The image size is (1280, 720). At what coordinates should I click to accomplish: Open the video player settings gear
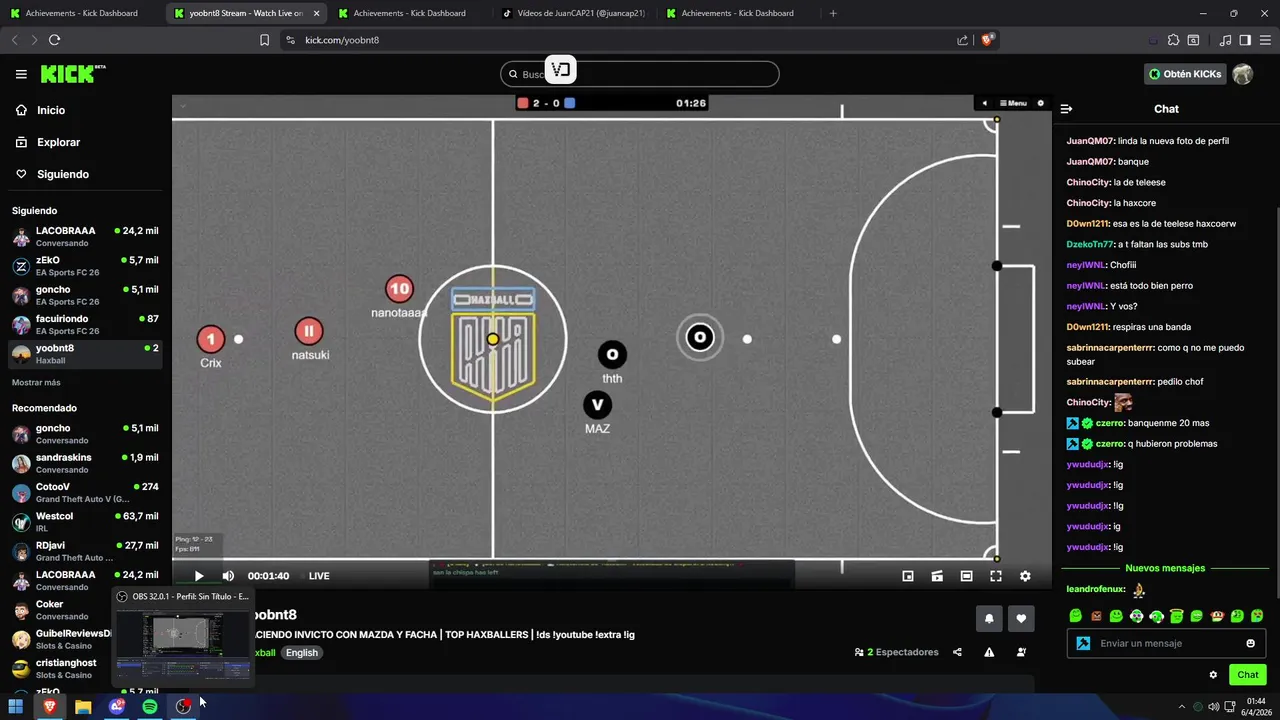click(1025, 576)
